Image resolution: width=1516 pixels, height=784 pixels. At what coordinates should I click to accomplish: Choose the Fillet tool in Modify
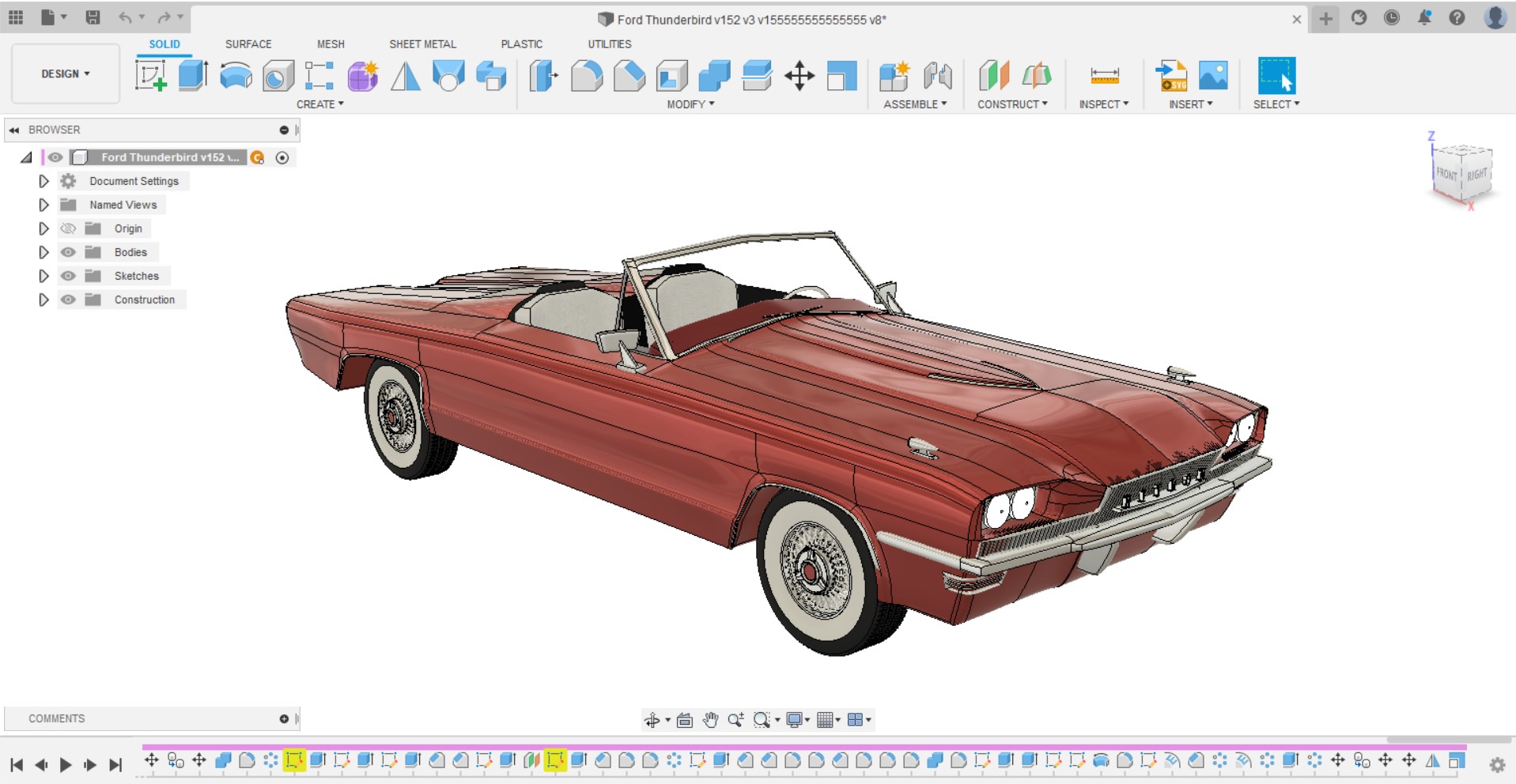pyautogui.click(x=586, y=76)
